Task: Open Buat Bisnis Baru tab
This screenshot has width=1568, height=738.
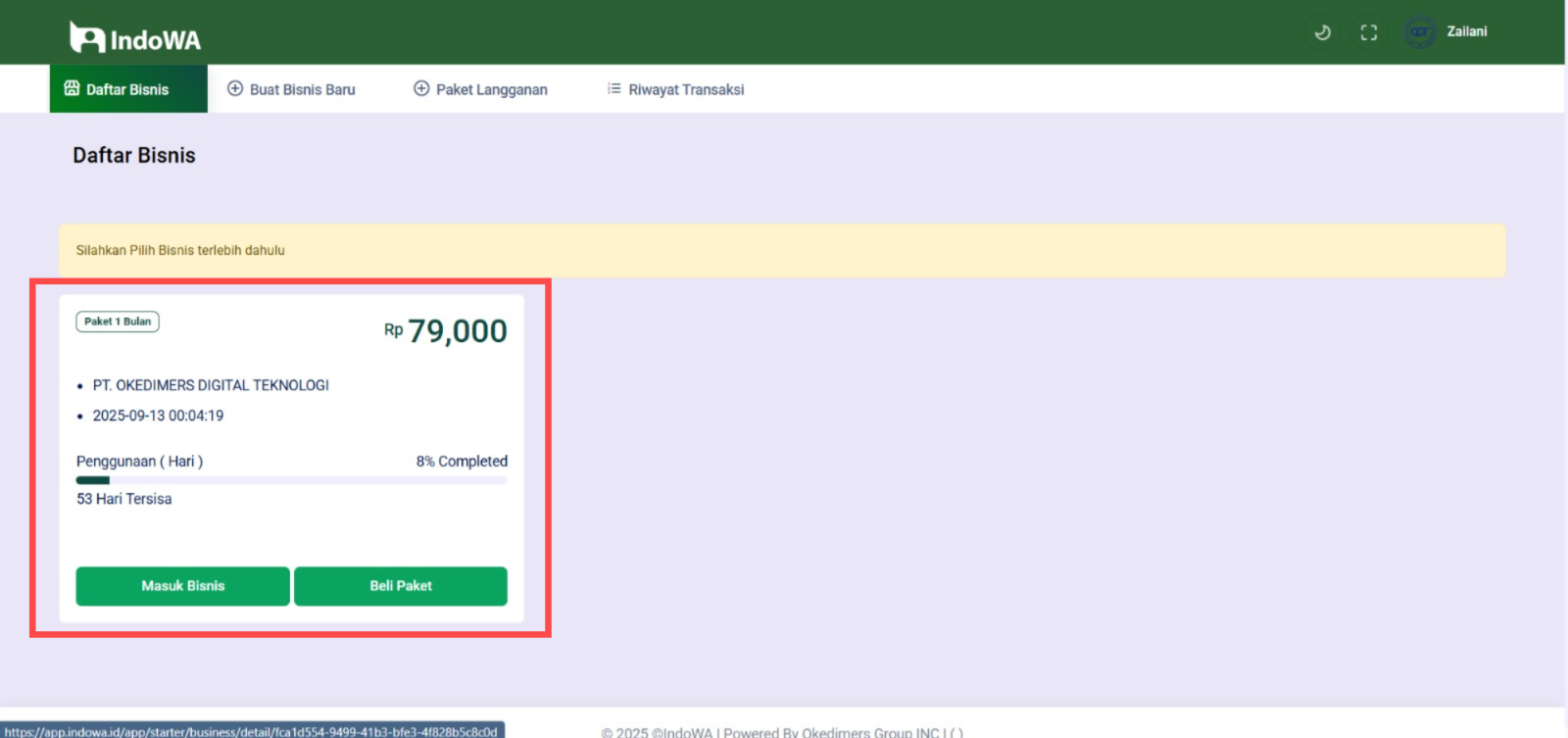Action: pos(292,89)
